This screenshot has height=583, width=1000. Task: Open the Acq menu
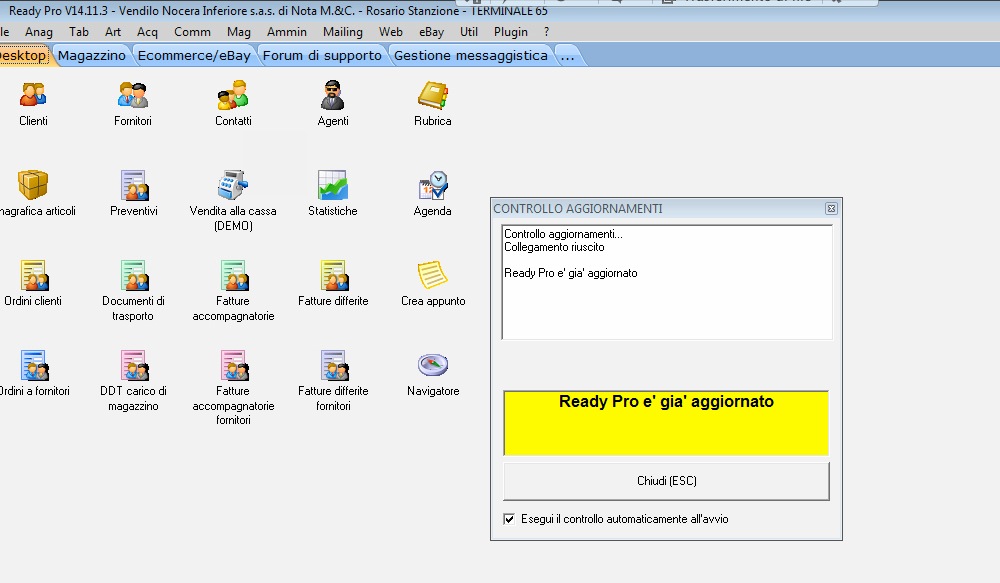coord(147,32)
